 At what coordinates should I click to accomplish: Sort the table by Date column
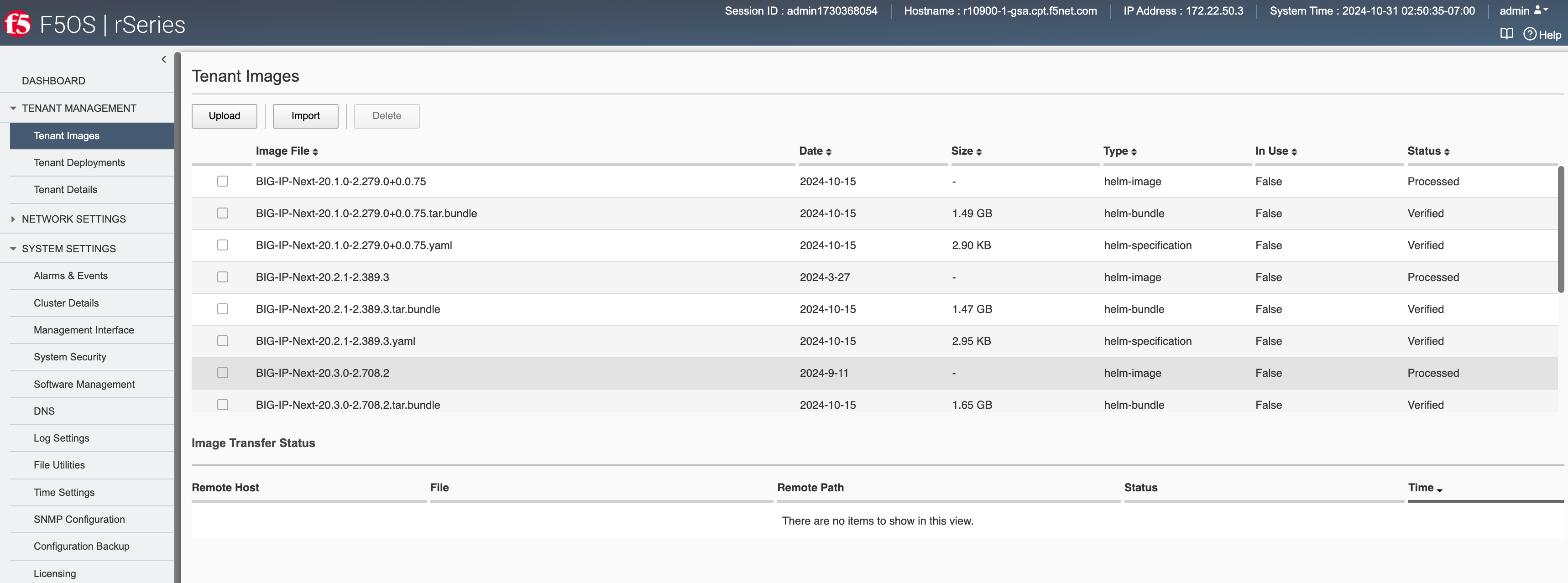pos(815,151)
